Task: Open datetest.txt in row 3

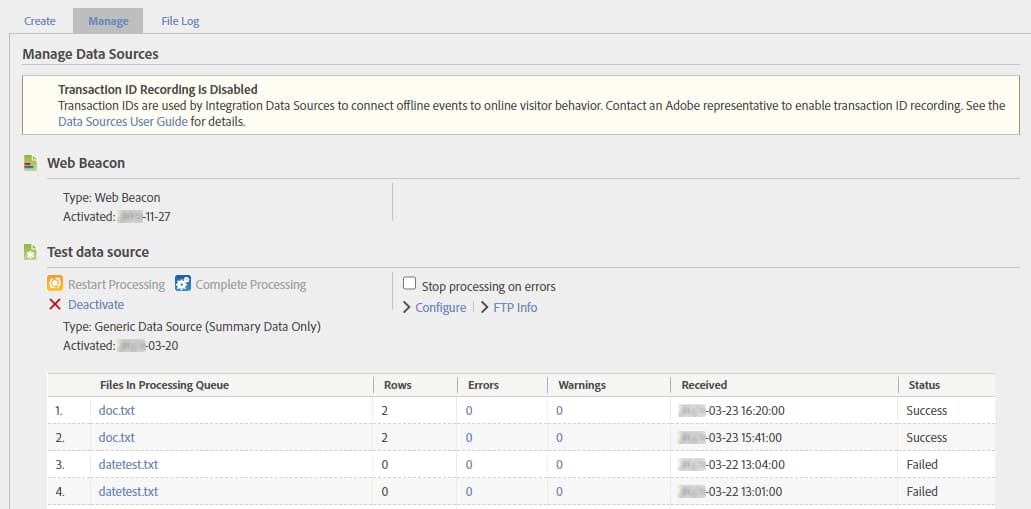Action: 128,465
